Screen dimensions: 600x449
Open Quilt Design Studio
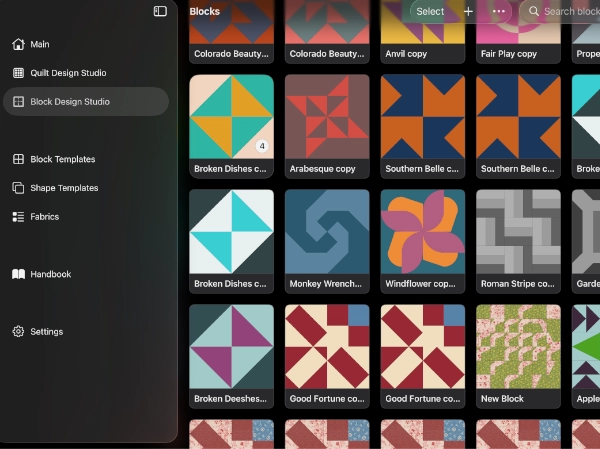86,73
